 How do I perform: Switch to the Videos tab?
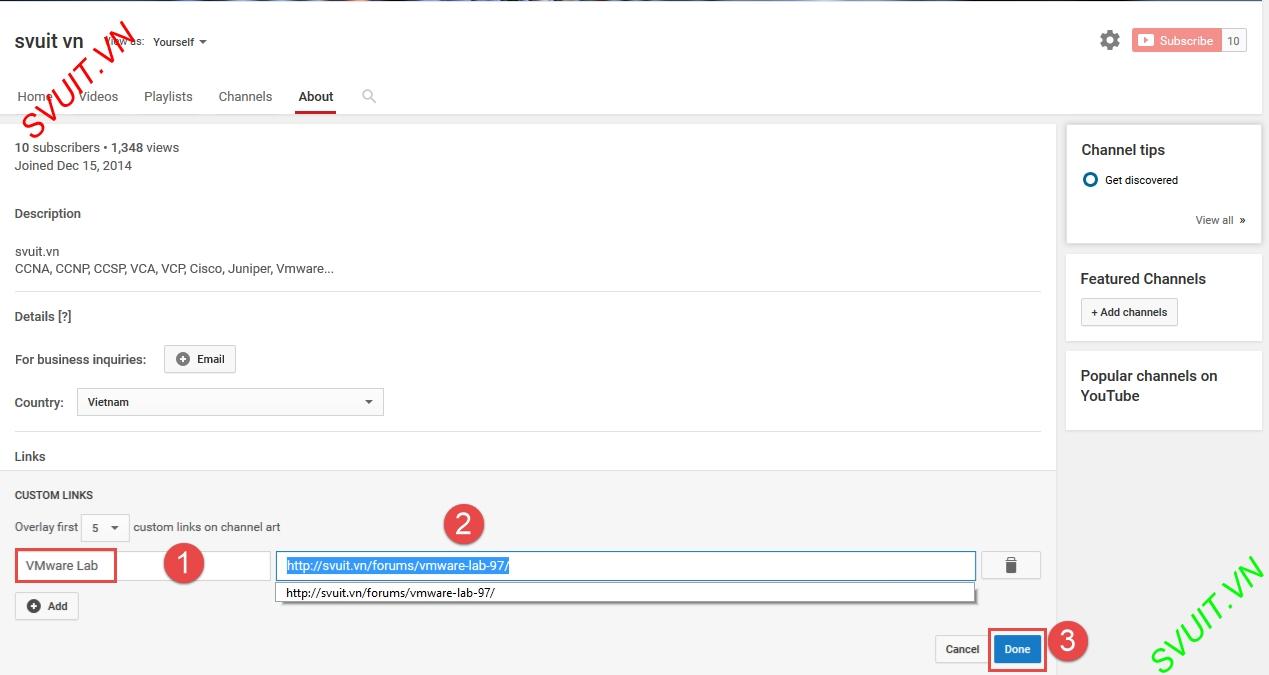pyautogui.click(x=98, y=96)
